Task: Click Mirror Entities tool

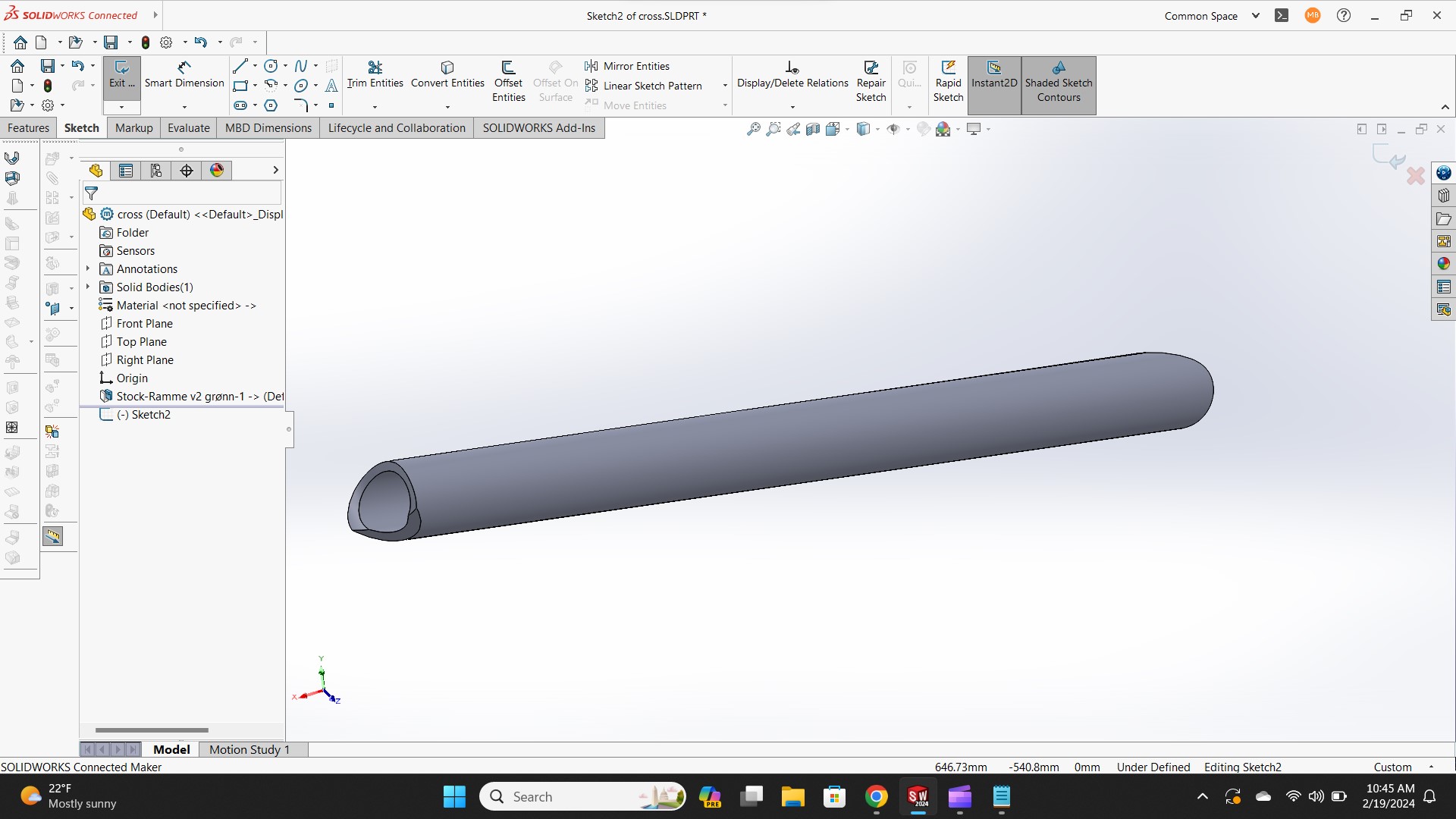Action: [x=627, y=66]
